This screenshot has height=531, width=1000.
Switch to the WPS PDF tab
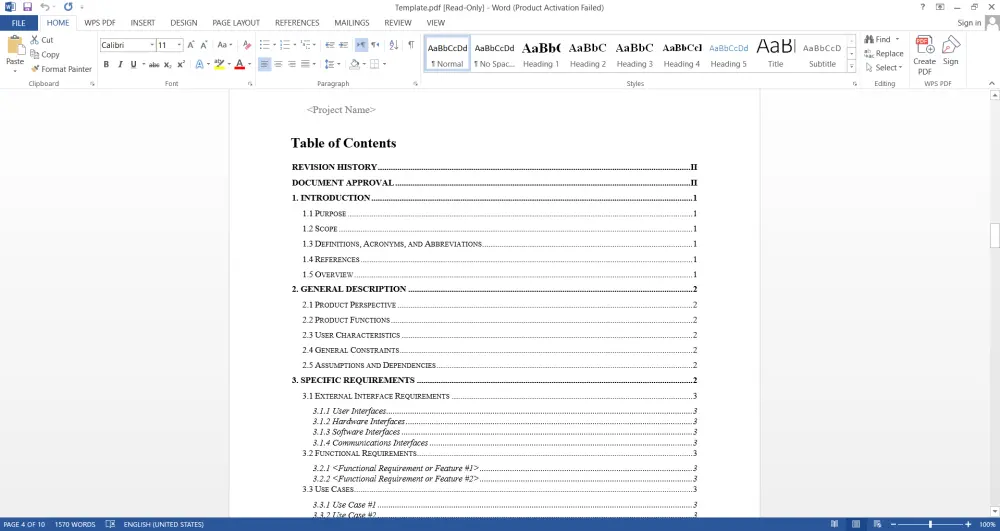pyautogui.click(x=100, y=22)
